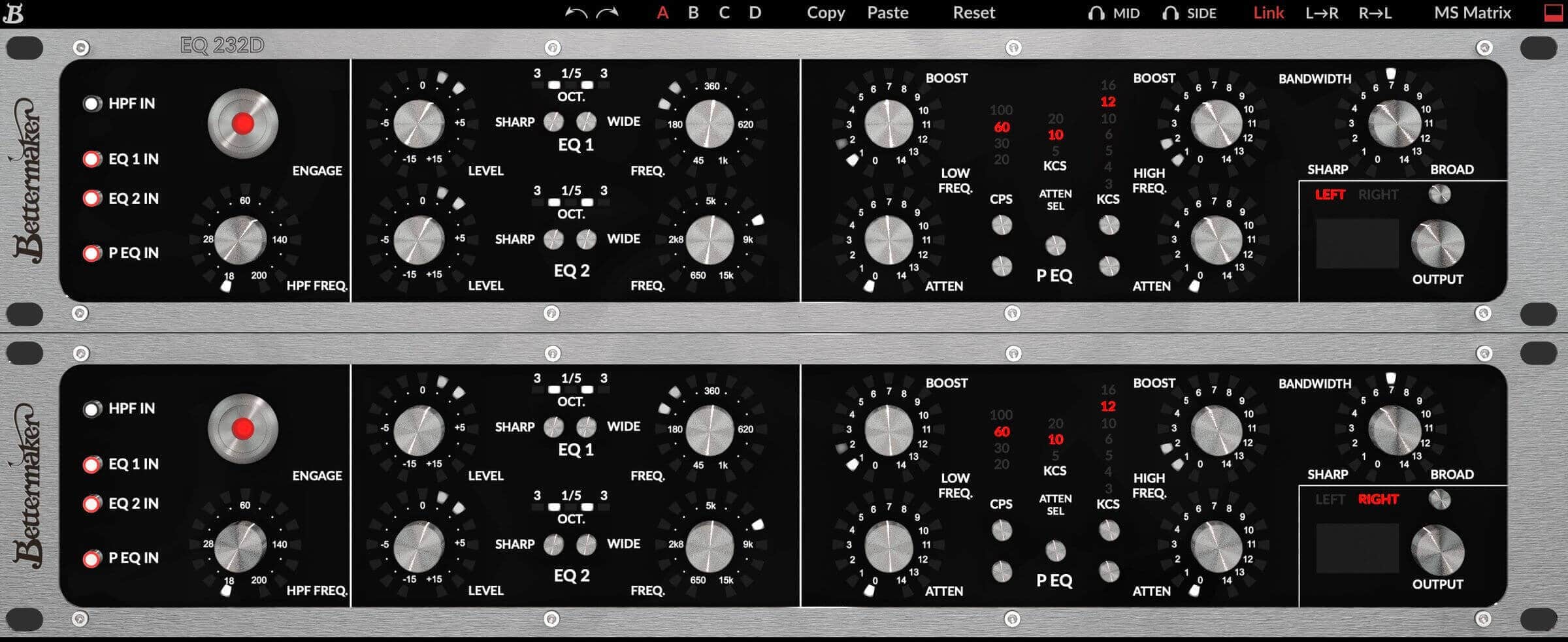The image size is (1568, 642).
Task: Click top unit HPF FREQ knob
Action: (240, 240)
